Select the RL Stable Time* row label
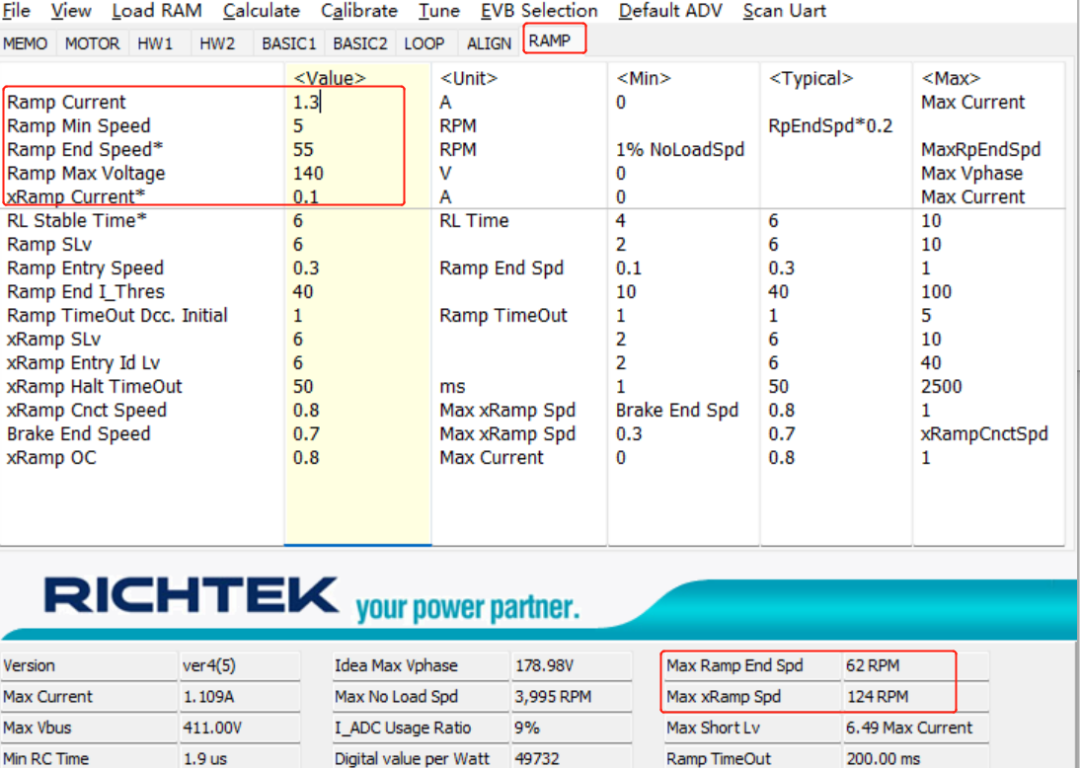1080x768 pixels. click(76, 220)
